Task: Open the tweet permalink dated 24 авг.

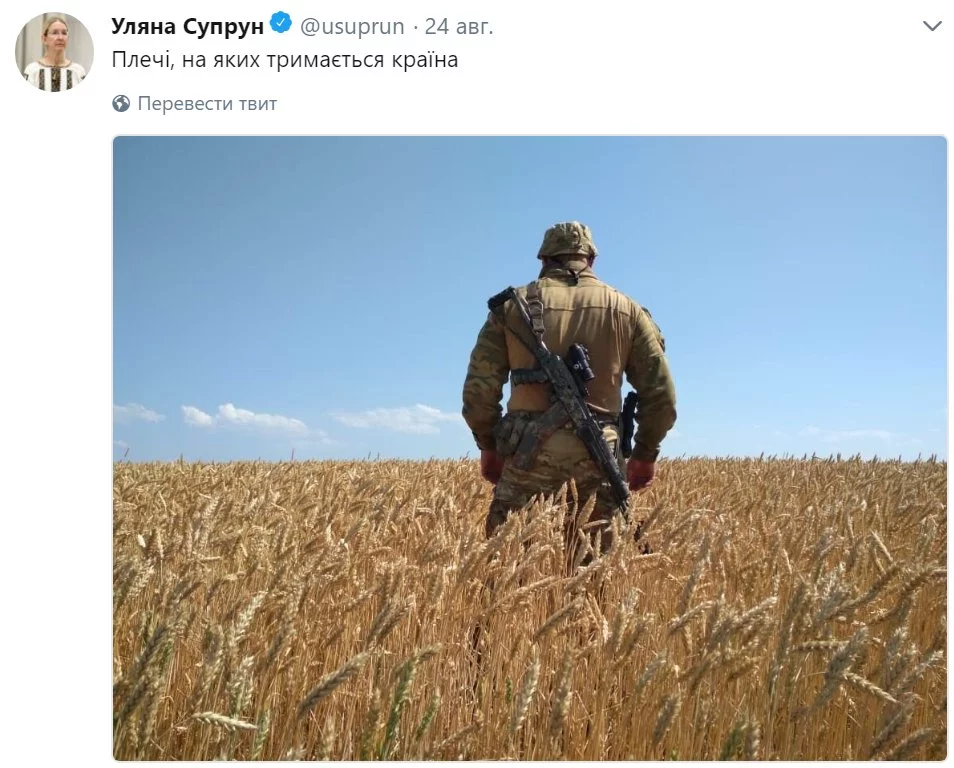Action: click(459, 26)
